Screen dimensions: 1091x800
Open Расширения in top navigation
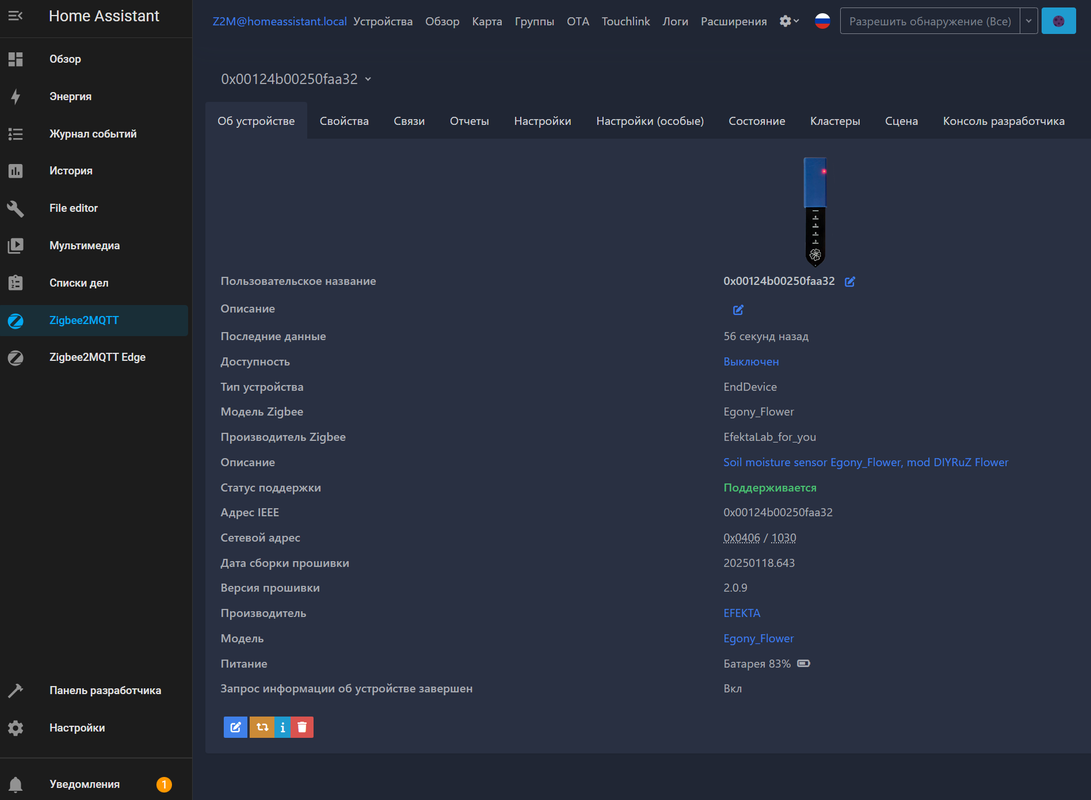pyautogui.click(x=733, y=22)
